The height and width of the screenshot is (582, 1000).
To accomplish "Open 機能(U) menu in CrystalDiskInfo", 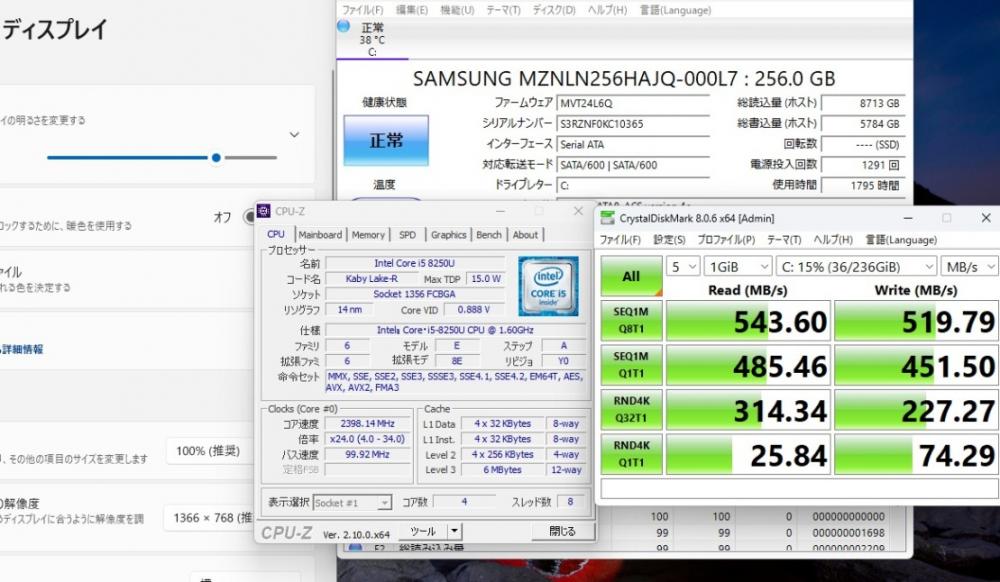I will tap(457, 10).
